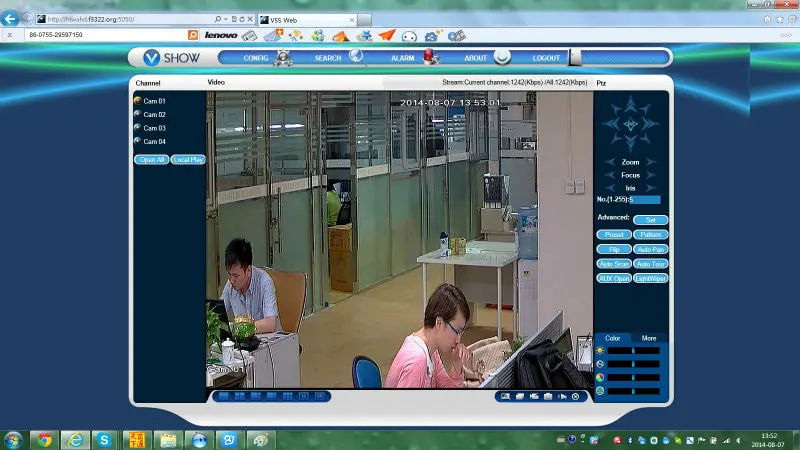Pan the PTZ camera right arrow
800x450 pixels.
pyautogui.click(x=651, y=124)
